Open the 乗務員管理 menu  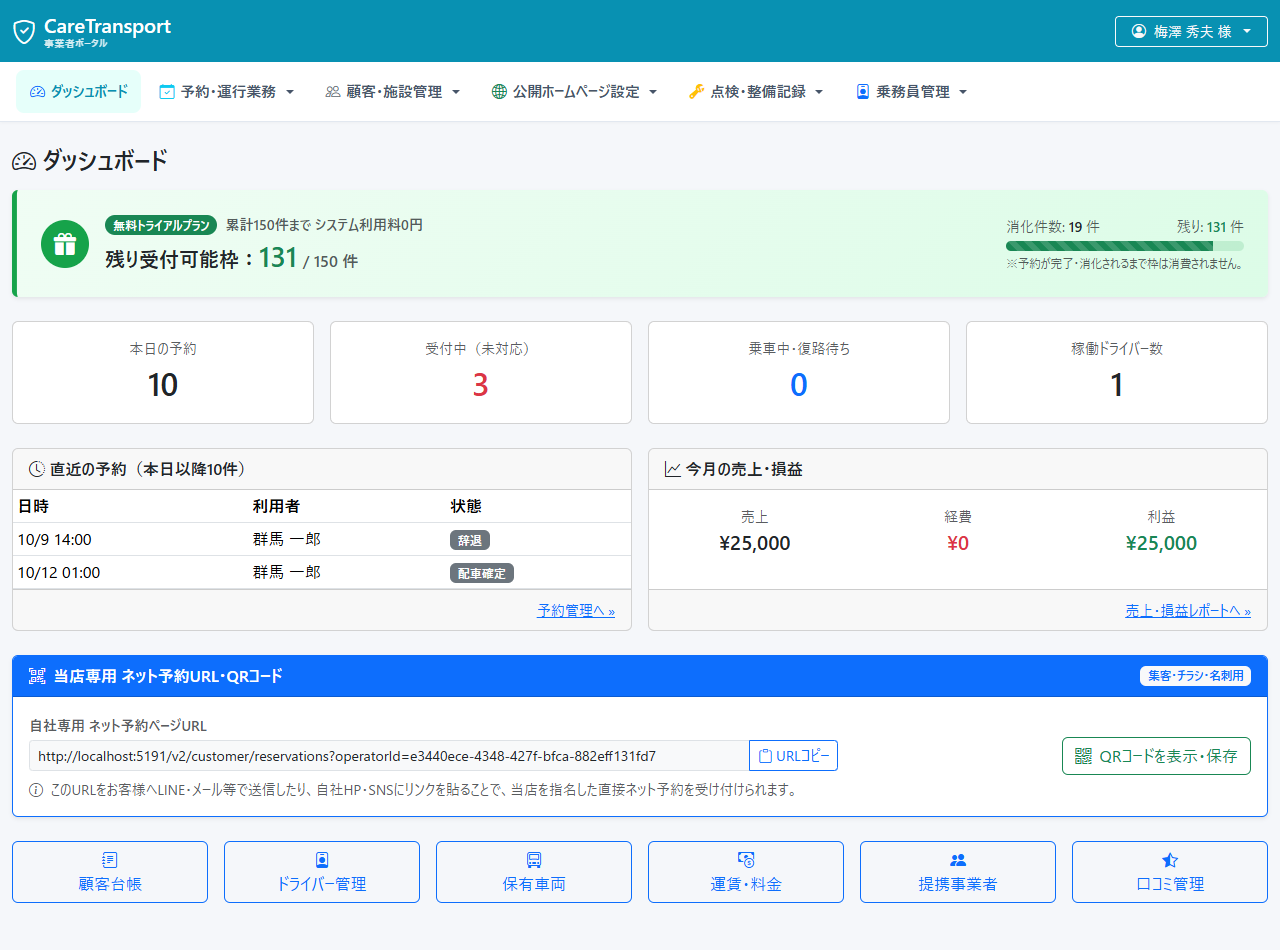click(911, 92)
